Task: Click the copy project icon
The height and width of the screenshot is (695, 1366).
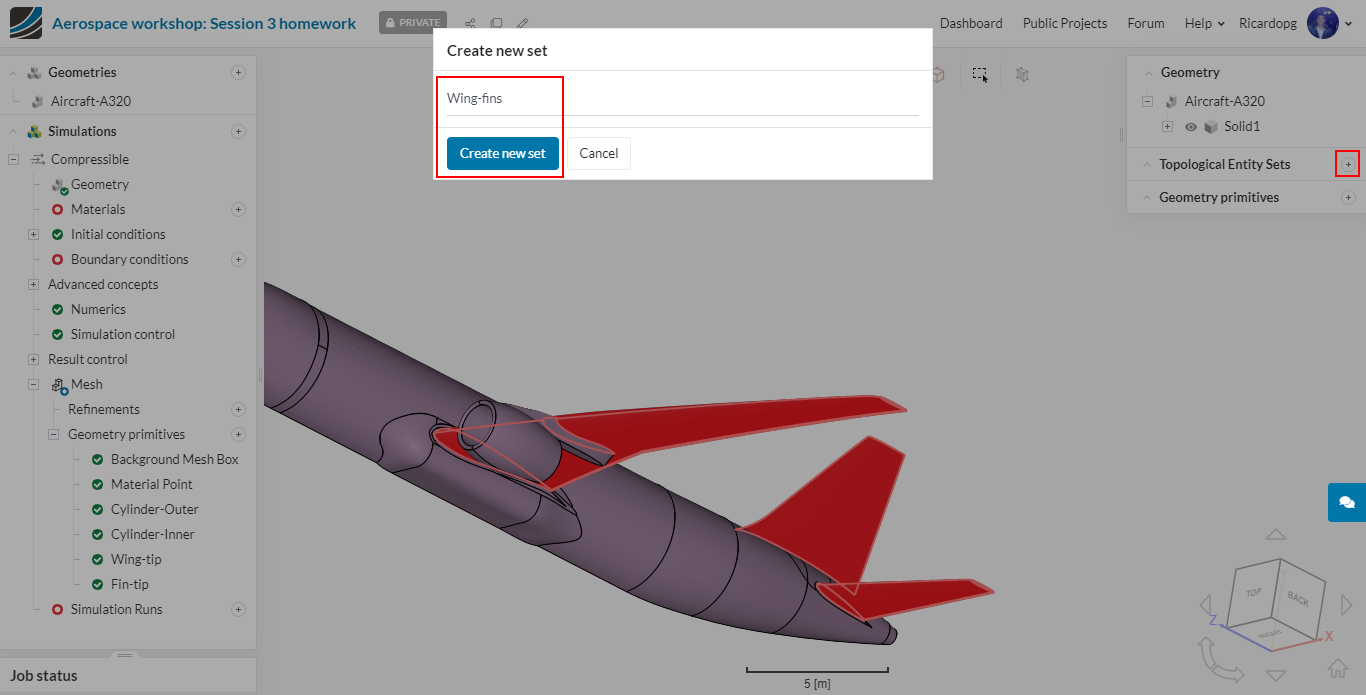Action: (x=496, y=23)
